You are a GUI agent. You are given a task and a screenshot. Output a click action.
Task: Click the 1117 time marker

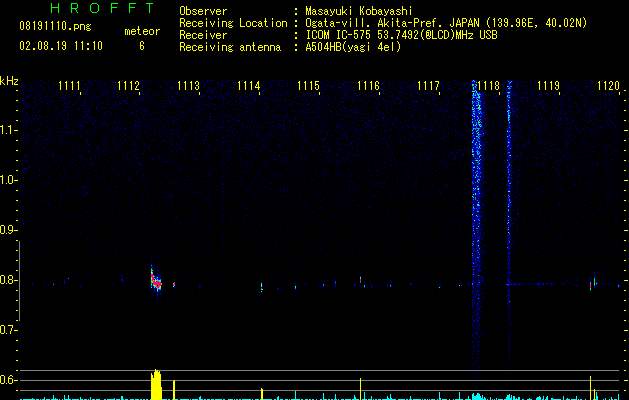(428, 86)
